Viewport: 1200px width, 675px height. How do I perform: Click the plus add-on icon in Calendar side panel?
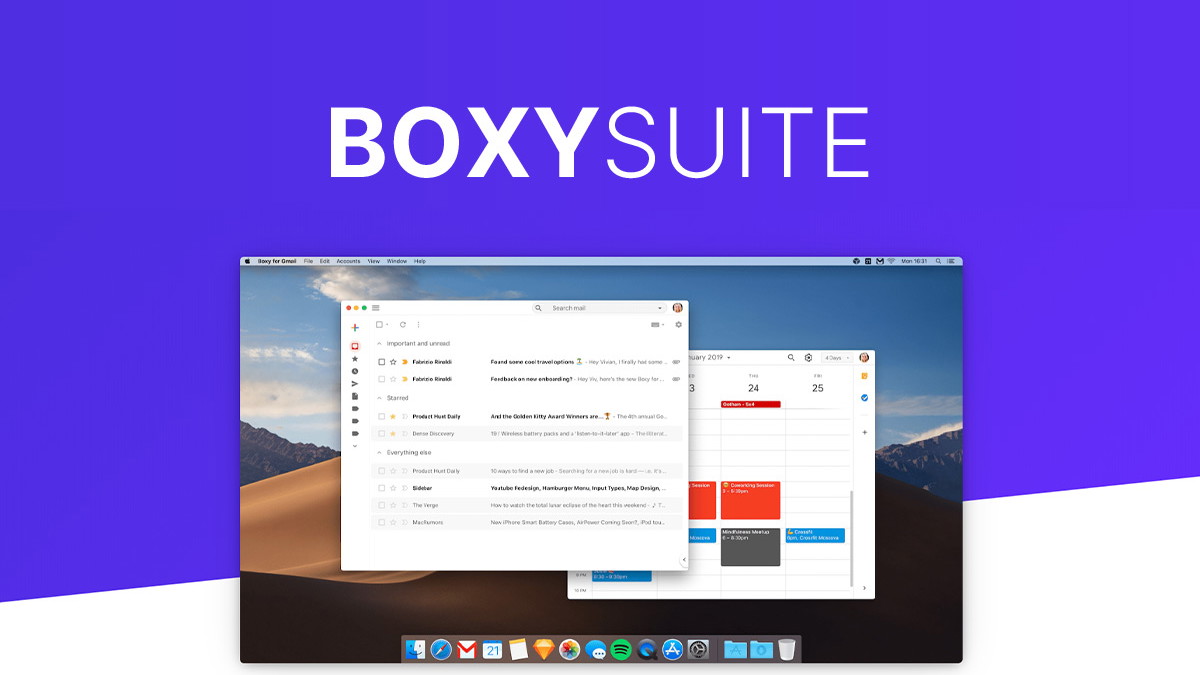864,432
